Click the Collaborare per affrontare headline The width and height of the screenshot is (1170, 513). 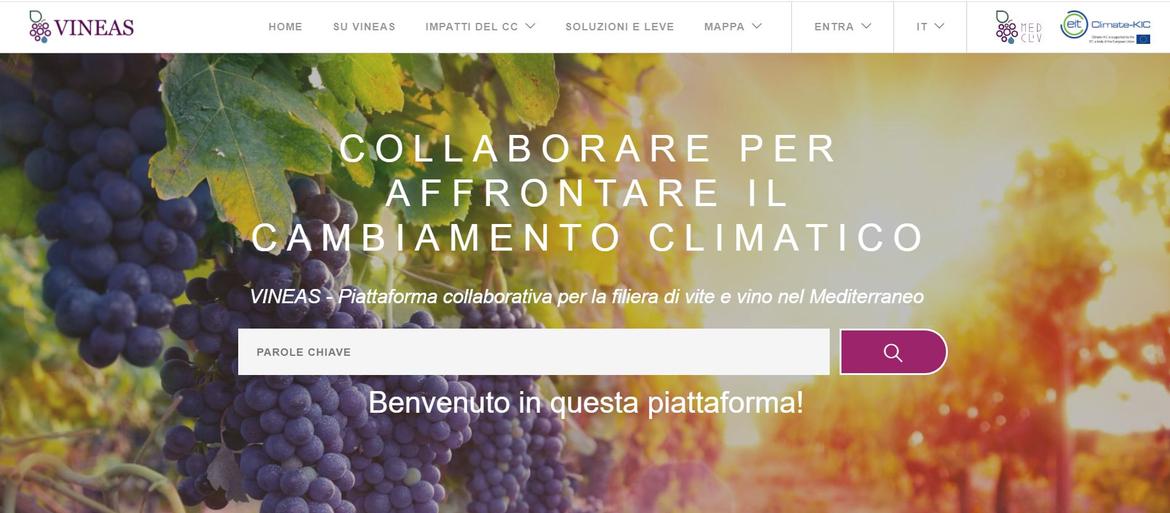click(587, 192)
